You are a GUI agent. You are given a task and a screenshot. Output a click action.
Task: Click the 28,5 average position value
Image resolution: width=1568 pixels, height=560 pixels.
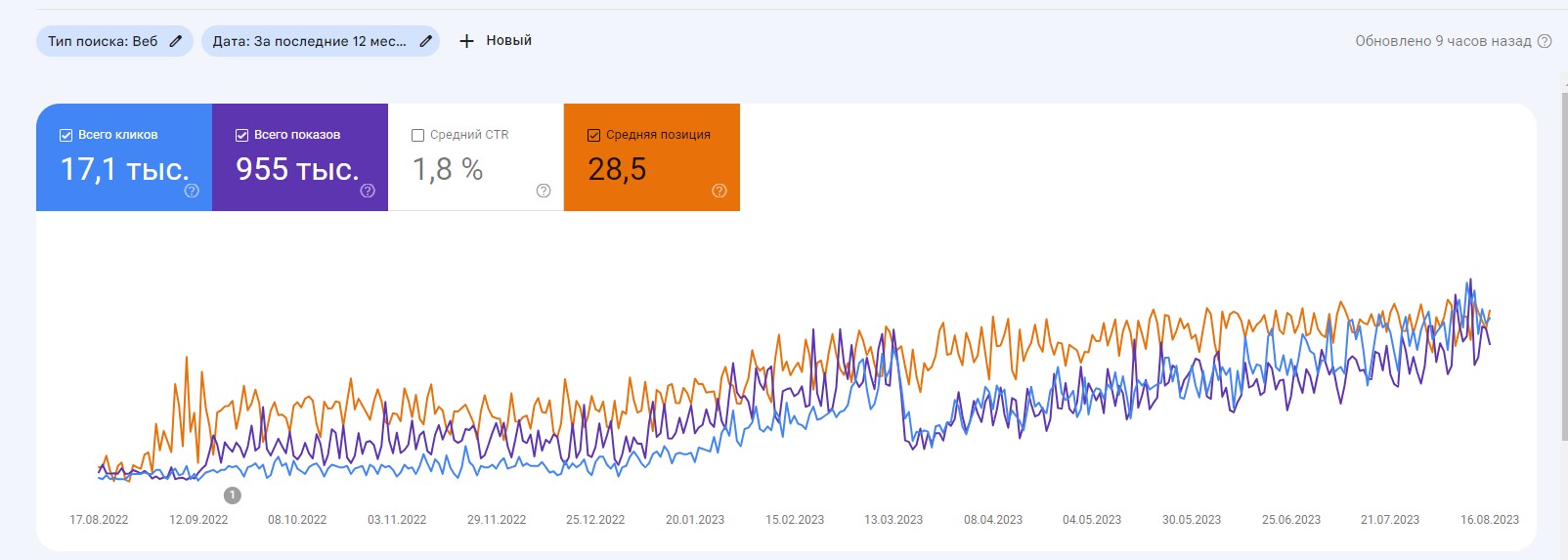[617, 169]
